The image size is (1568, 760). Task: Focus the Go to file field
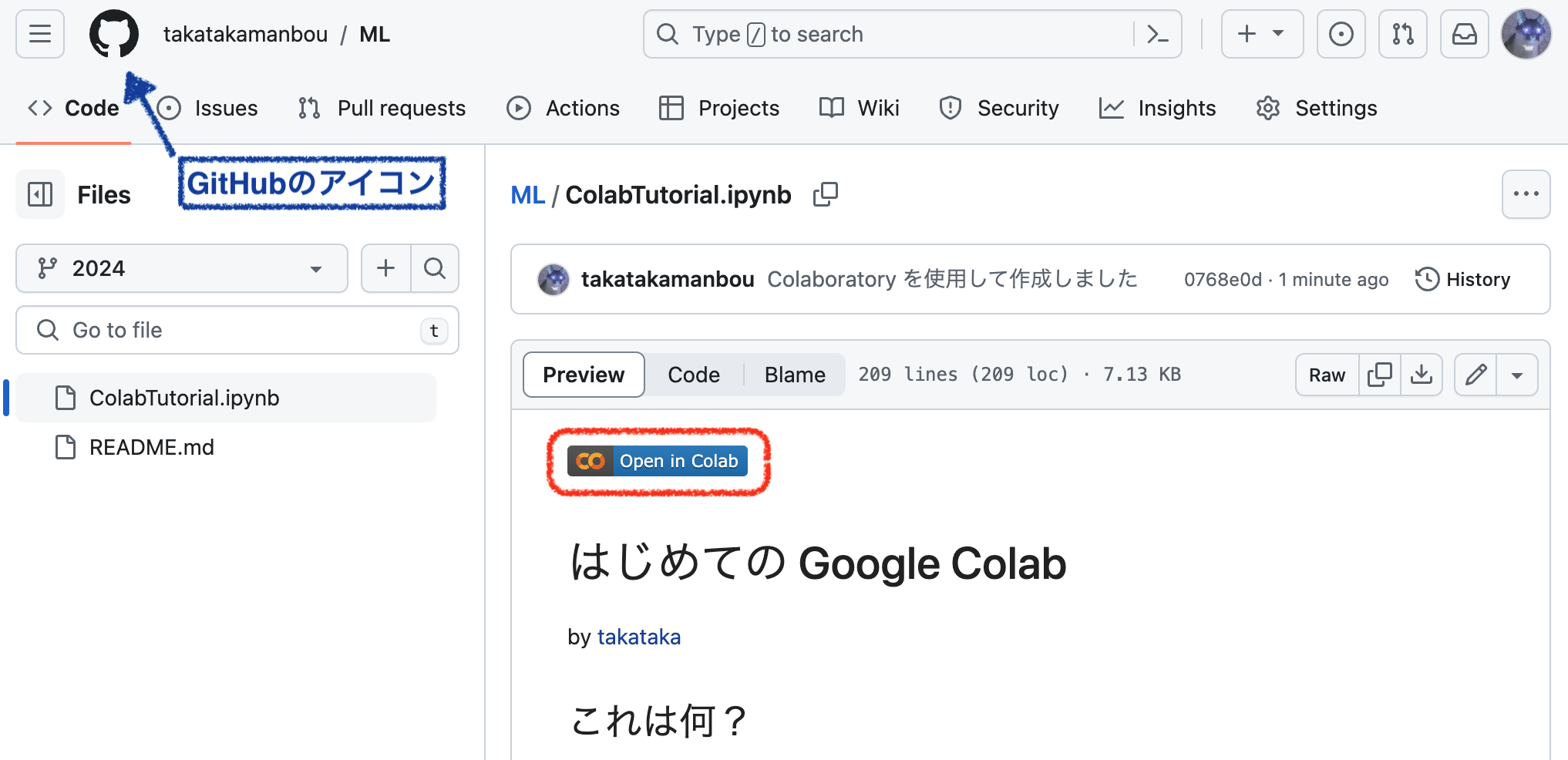point(237,330)
